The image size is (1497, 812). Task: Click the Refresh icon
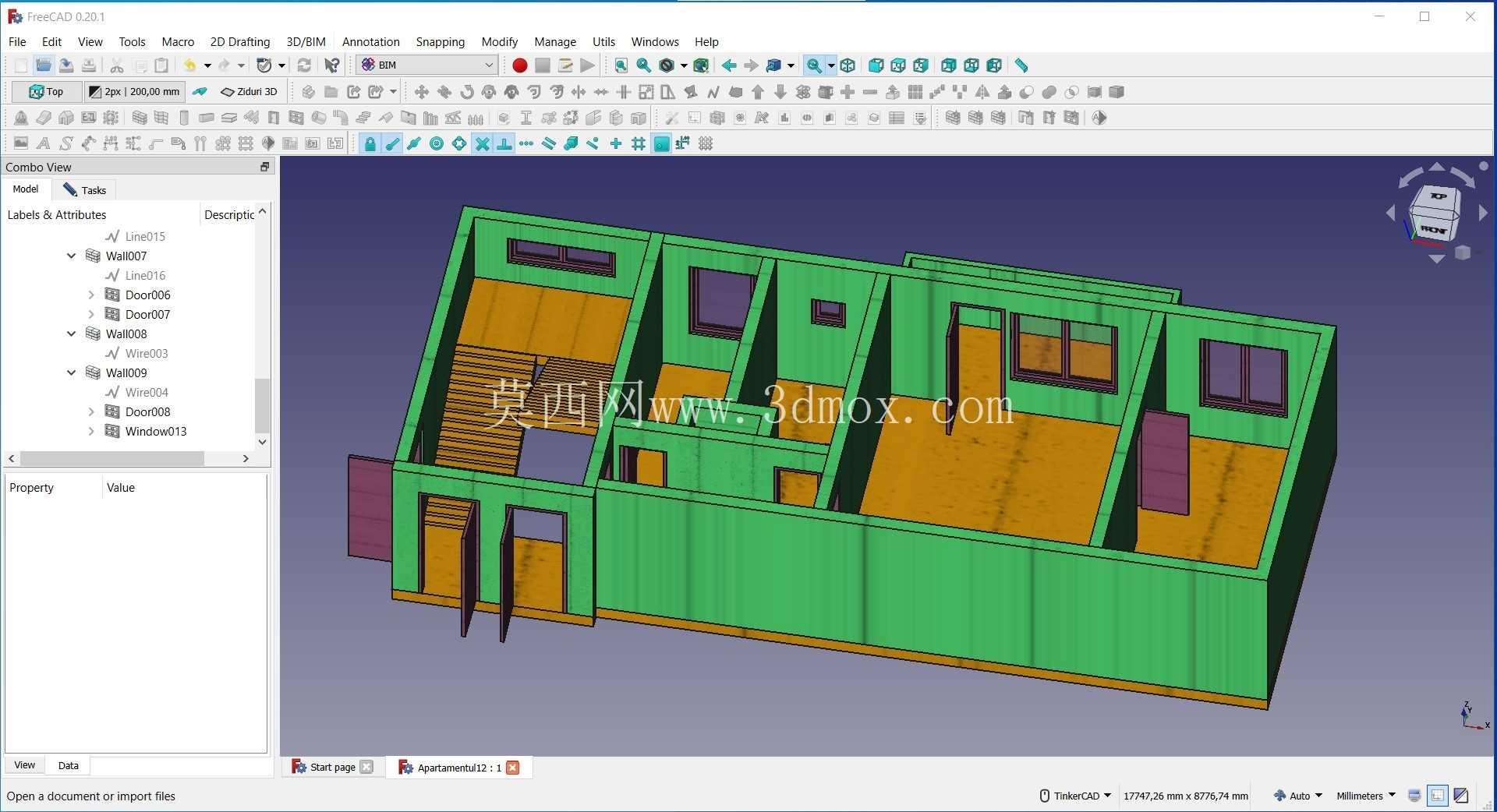click(x=305, y=65)
